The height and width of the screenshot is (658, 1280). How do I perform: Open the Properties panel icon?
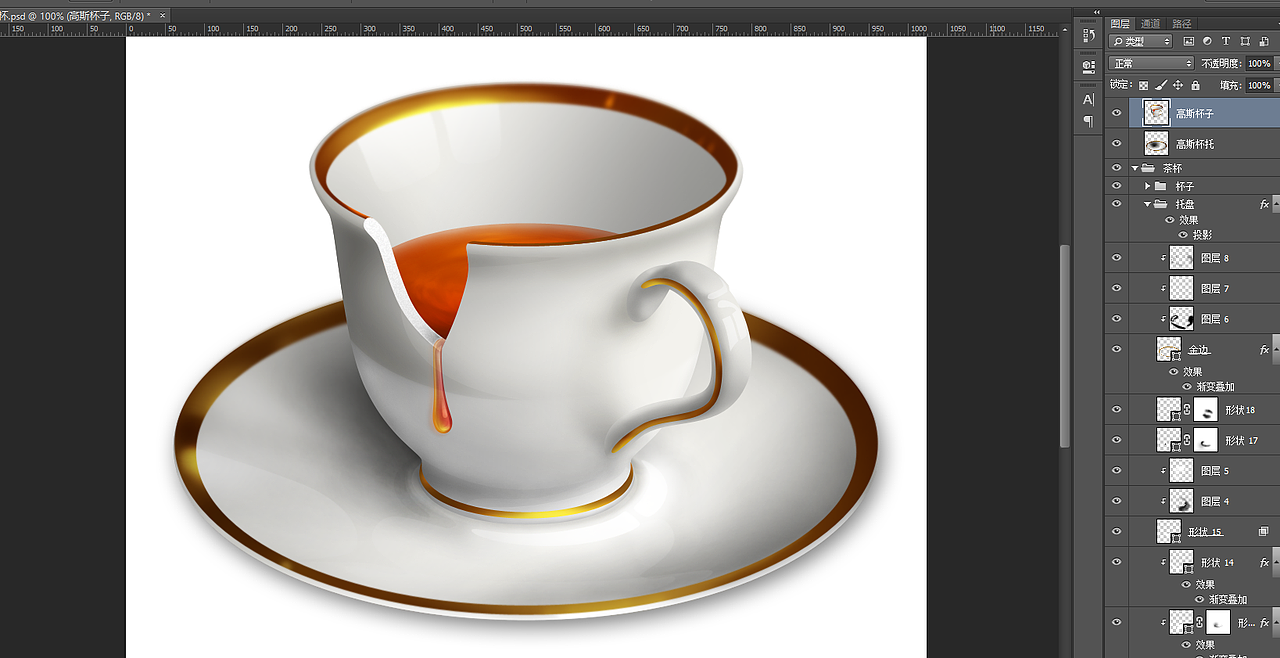pyautogui.click(x=1089, y=67)
